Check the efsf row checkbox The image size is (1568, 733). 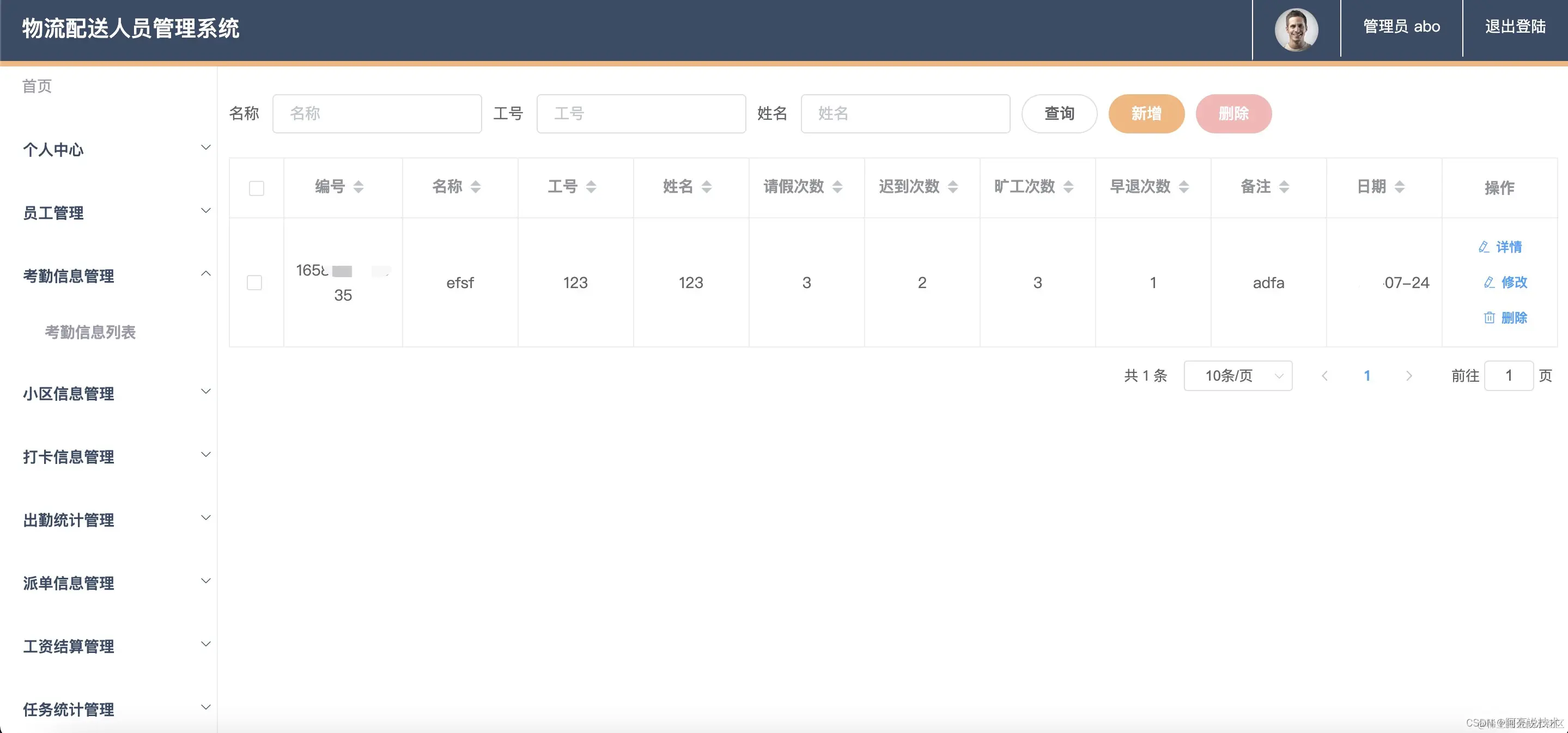point(254,283)
